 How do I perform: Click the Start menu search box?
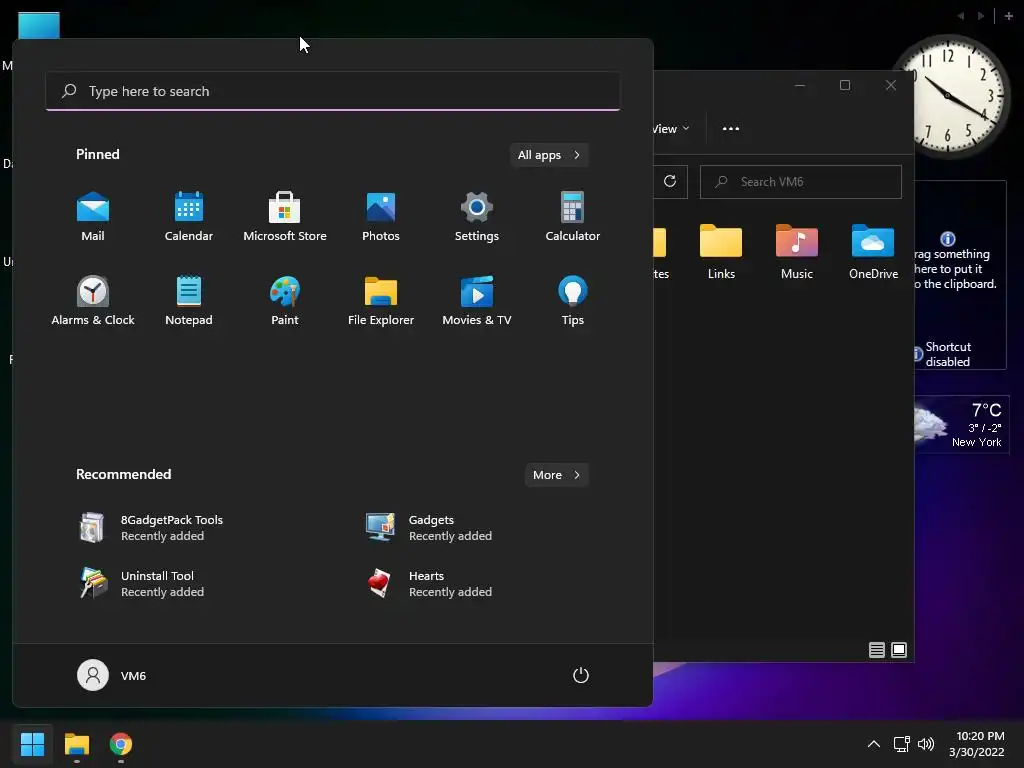pyautogui.click(x=333, y=91)
